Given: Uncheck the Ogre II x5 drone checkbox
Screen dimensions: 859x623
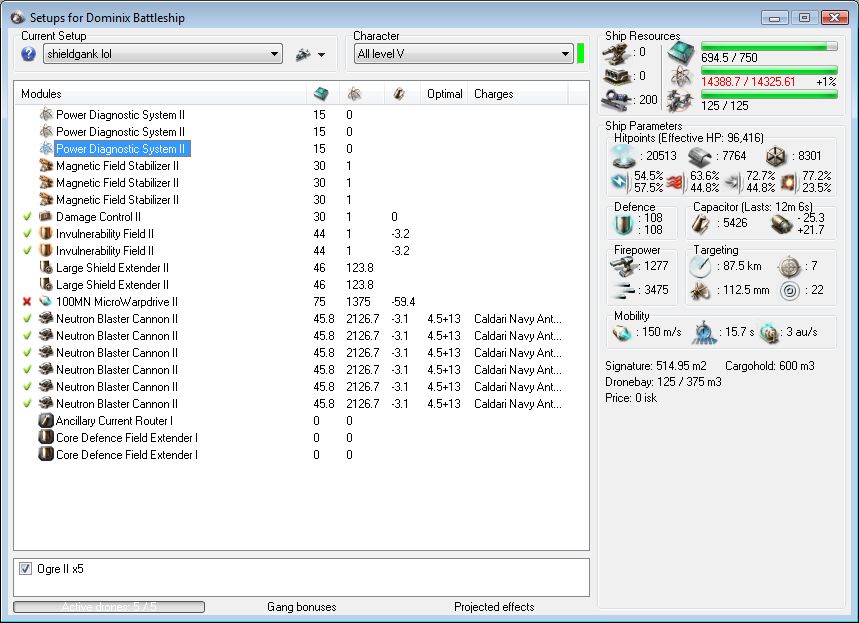Looking at the screenshot, I should [x=25, y=568].
